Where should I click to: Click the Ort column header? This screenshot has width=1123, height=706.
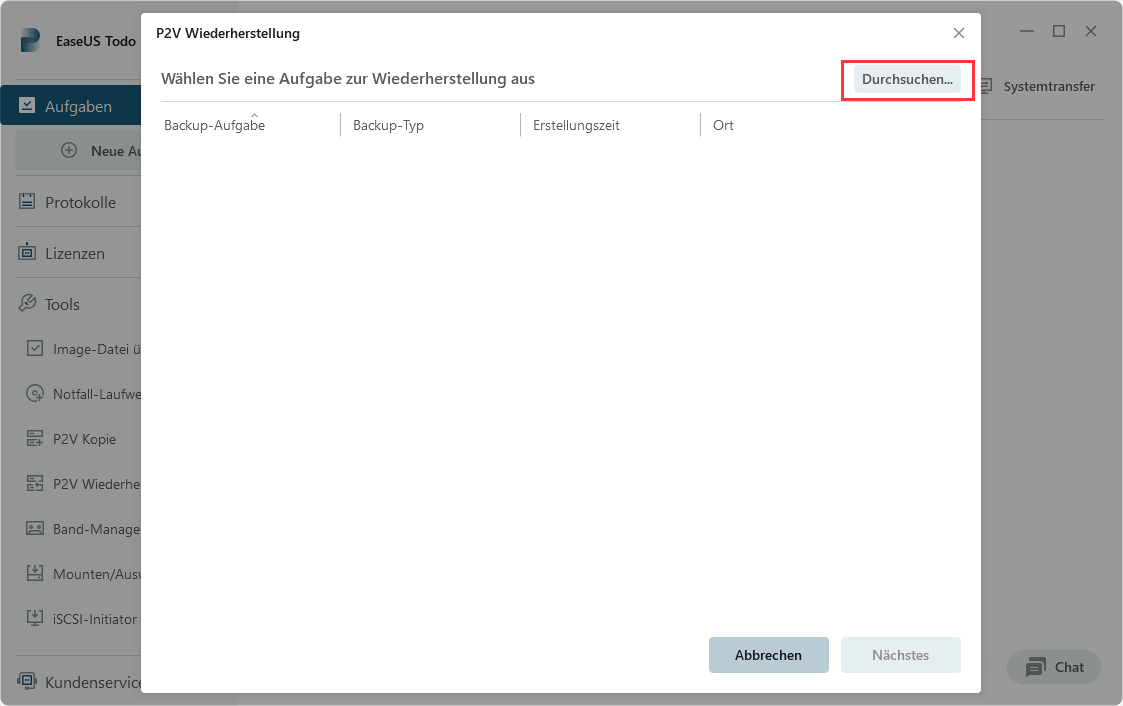(723, 126)
